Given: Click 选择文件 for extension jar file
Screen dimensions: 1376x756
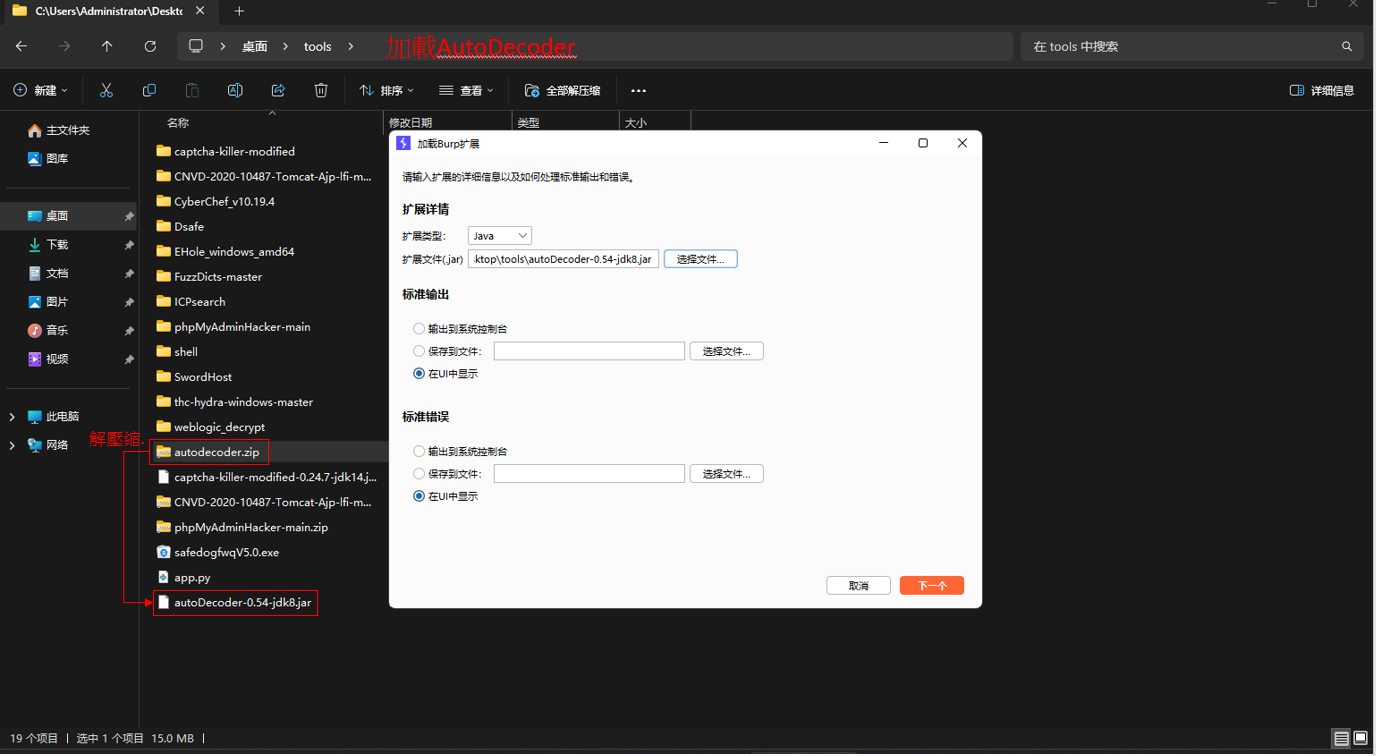Looking at the screenshot, I should click(x=700, y=259).
